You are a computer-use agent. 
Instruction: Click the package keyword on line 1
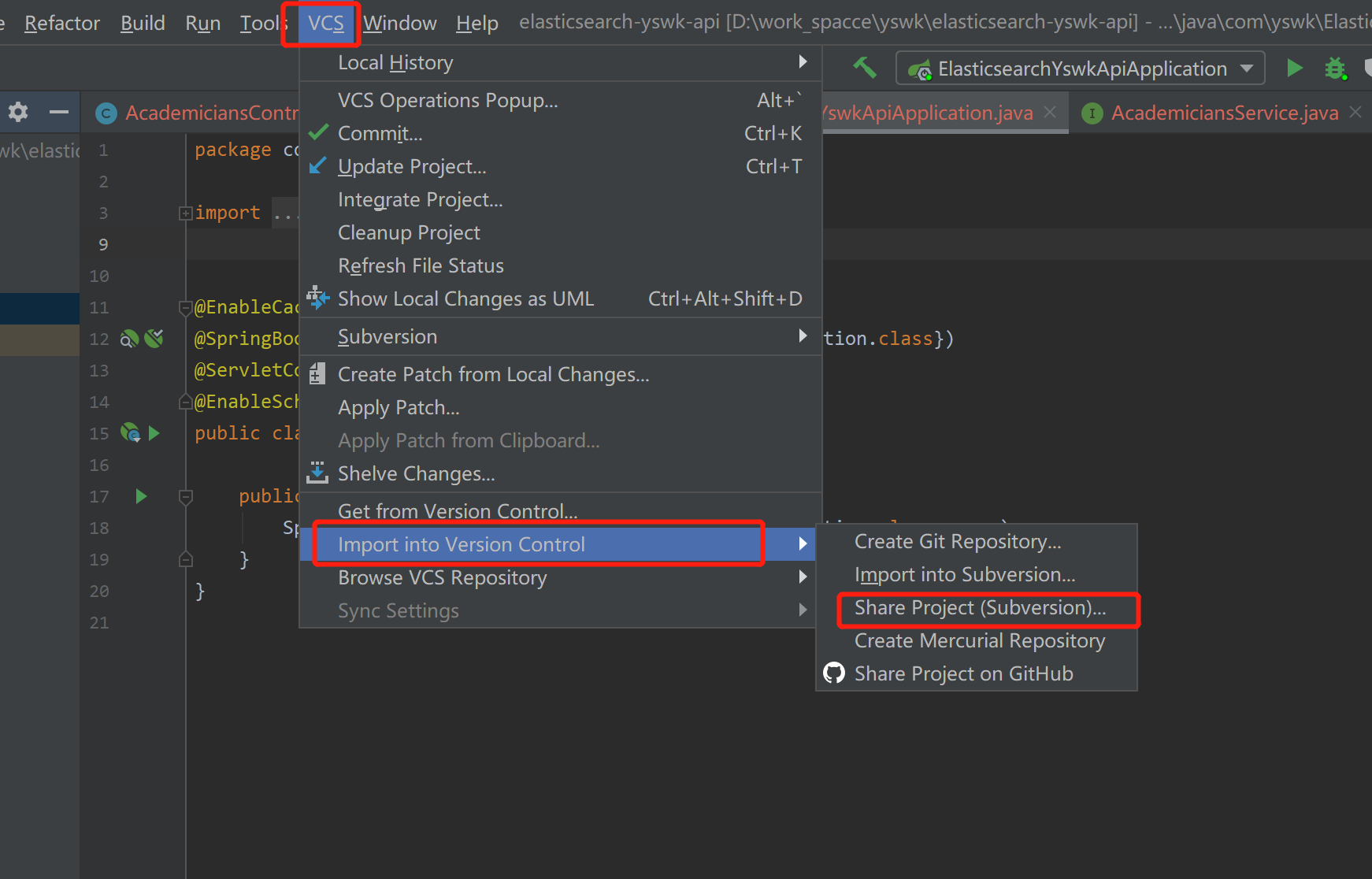point(232,150)
